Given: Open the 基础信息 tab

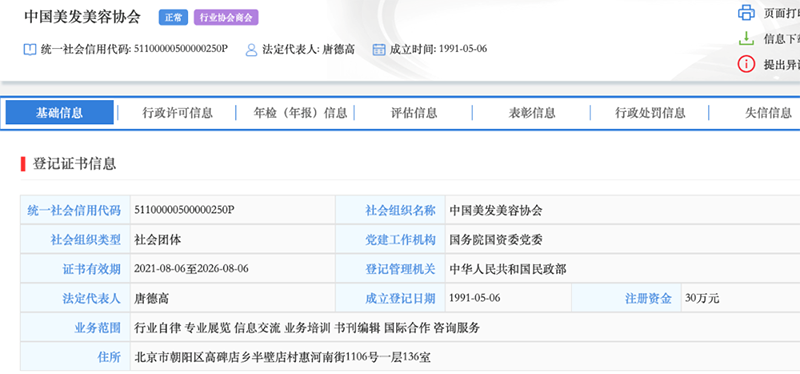Looking at the screenshot, I should pos(59,112).
